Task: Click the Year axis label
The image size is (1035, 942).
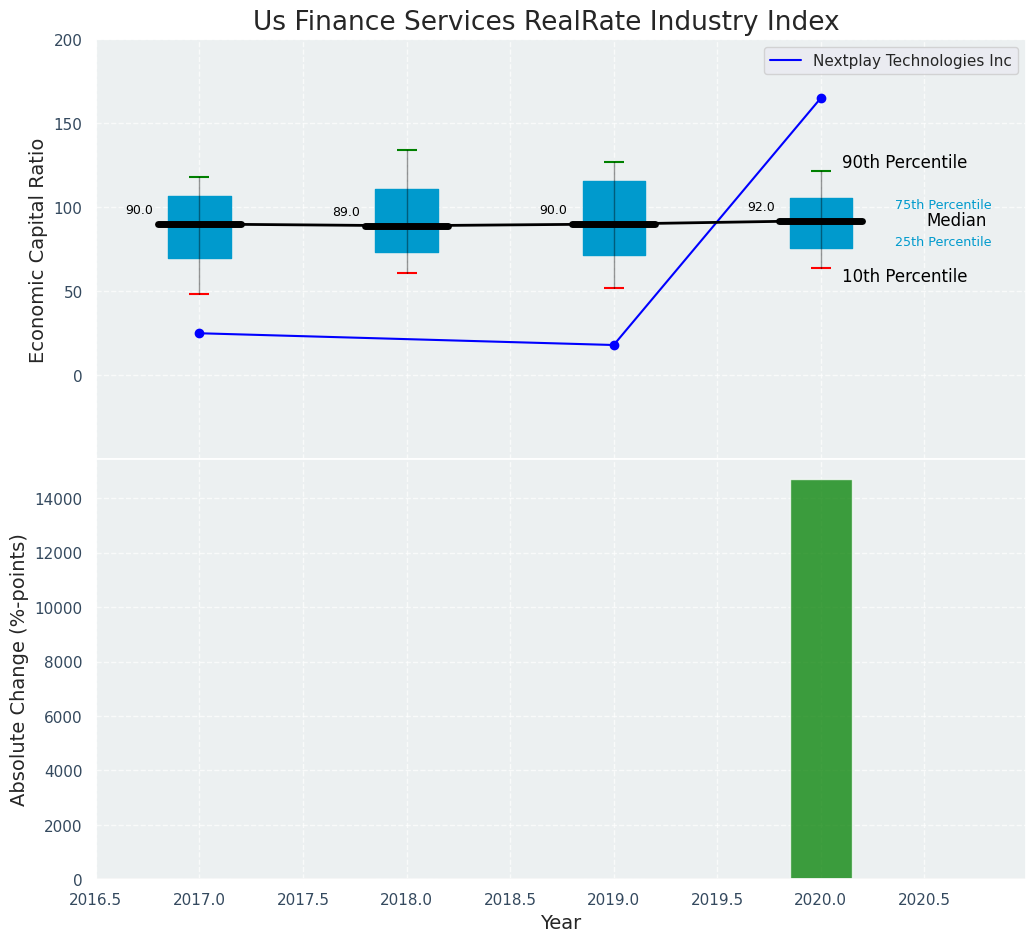Action: (x=560, y=922)
